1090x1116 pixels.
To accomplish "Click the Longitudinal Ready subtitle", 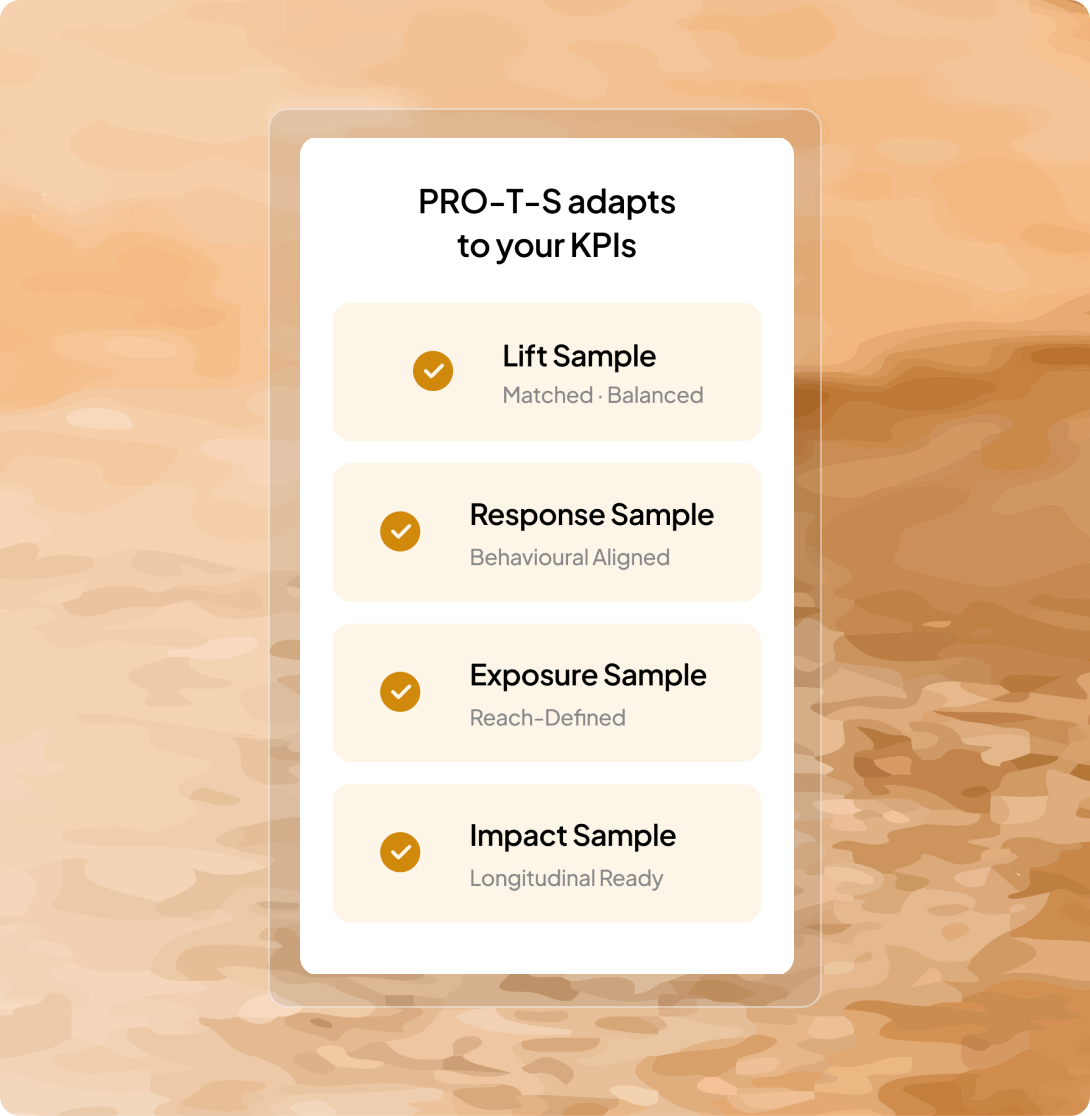I will pyautogui.click(x=567, y=878).
